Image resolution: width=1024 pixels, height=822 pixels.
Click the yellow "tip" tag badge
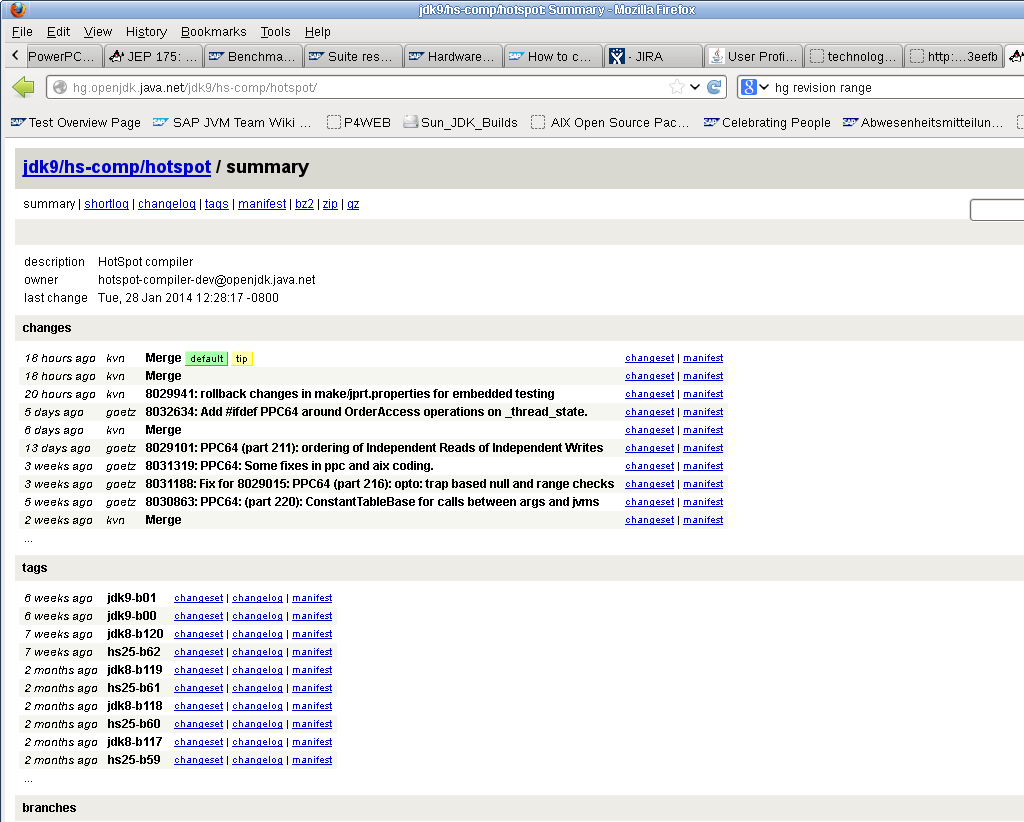tap(242, 358)
